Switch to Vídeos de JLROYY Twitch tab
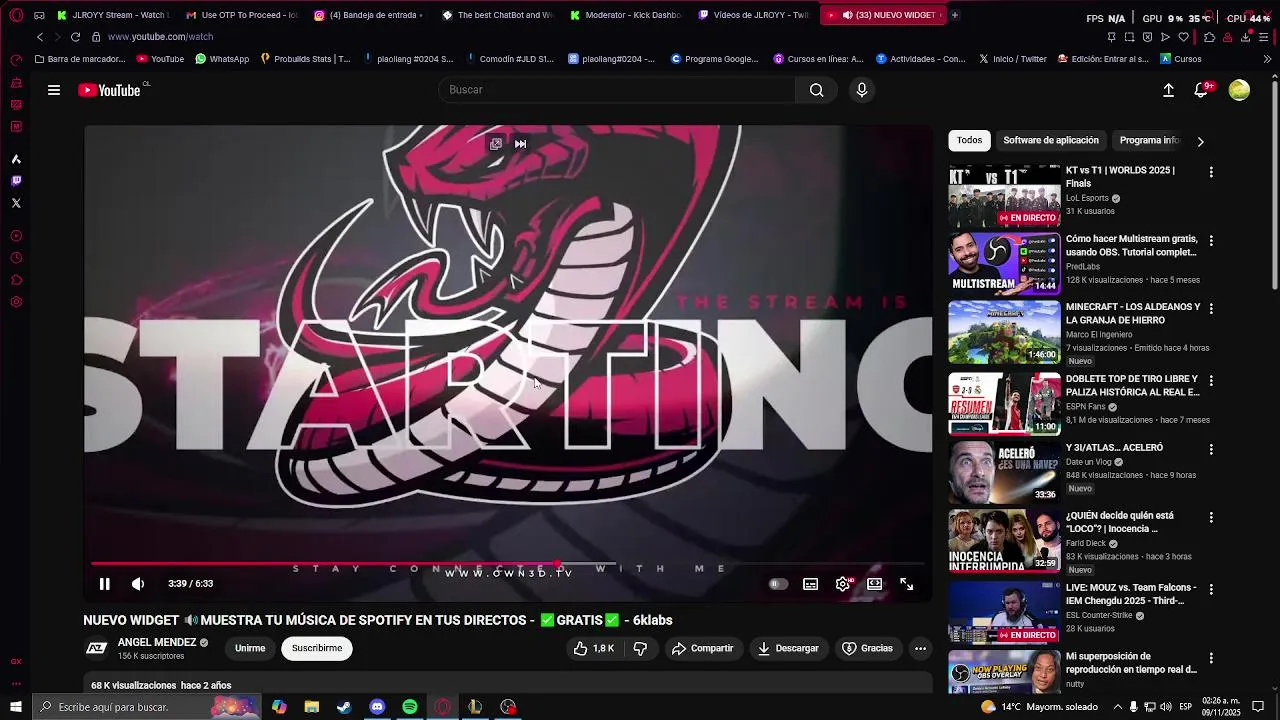The width and height of the screenshot is (1280, 720). [753, 15]
